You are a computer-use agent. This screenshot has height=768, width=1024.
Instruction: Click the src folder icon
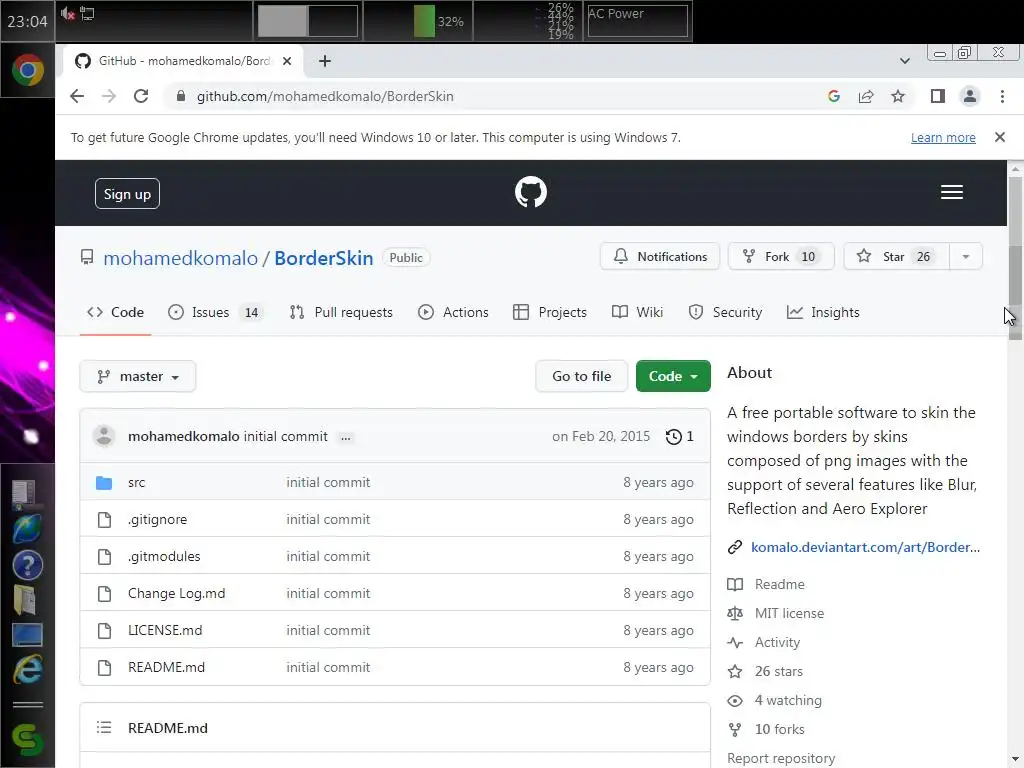pyautogui.click(x=104, y=483)
